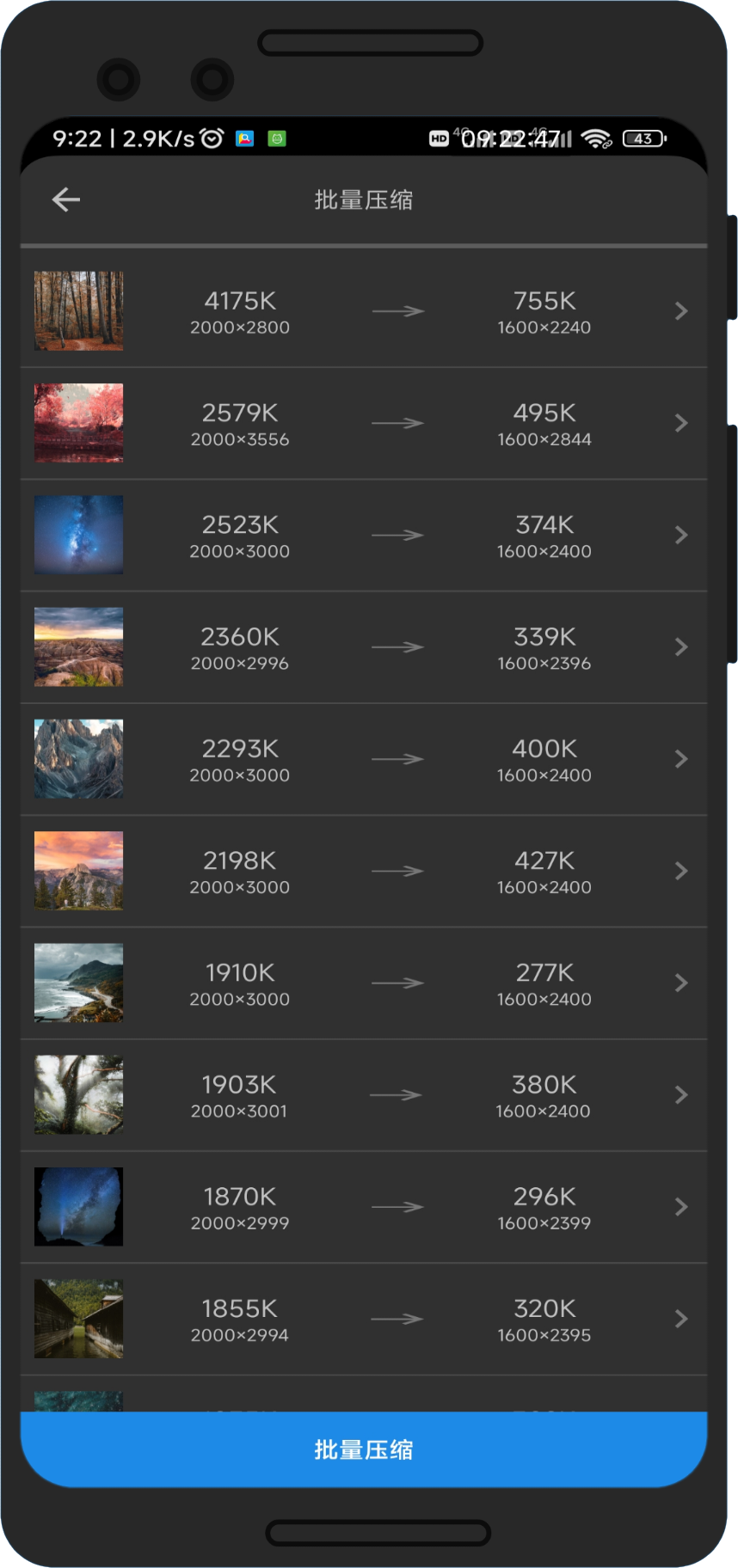
Task: Tap the blue gallery notification icon
Action: (245, 138)
